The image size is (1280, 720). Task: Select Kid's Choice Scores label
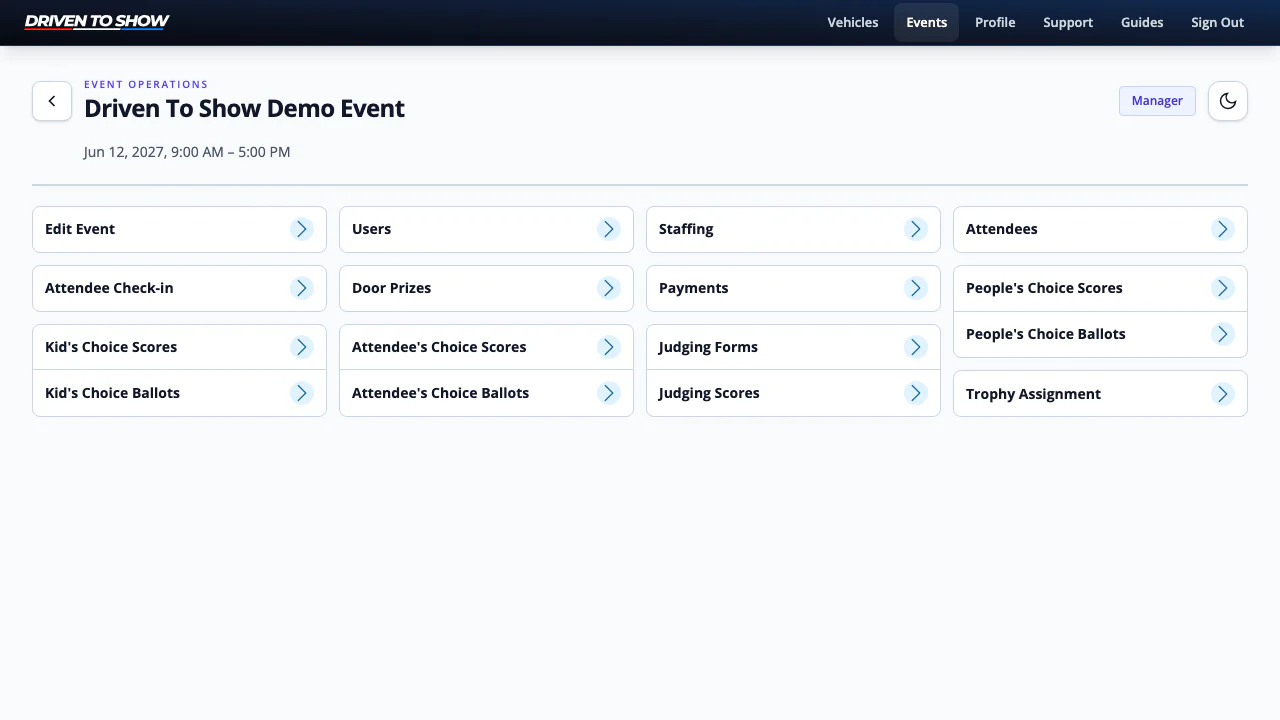[111, 347]
